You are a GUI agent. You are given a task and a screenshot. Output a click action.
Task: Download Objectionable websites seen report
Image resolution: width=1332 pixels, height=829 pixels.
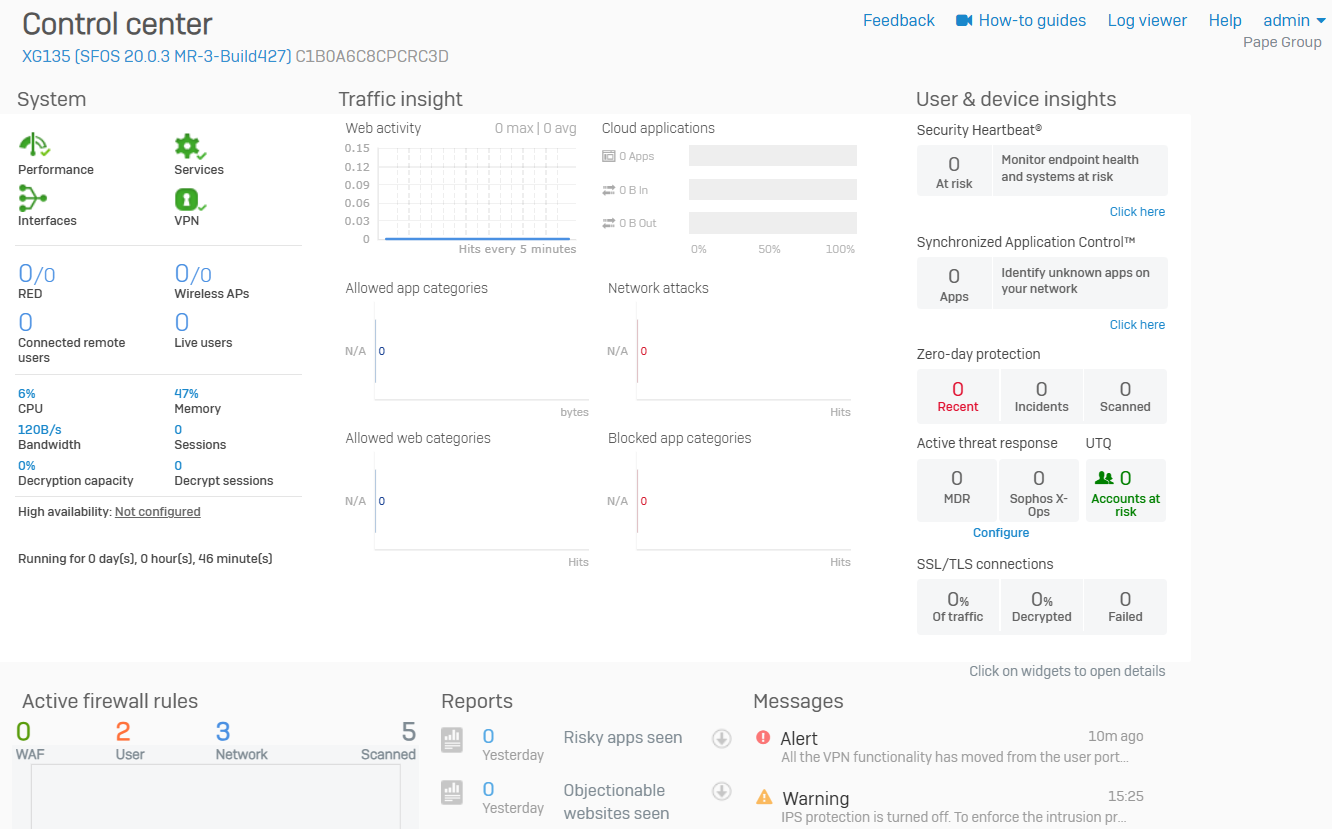point(721,792)
